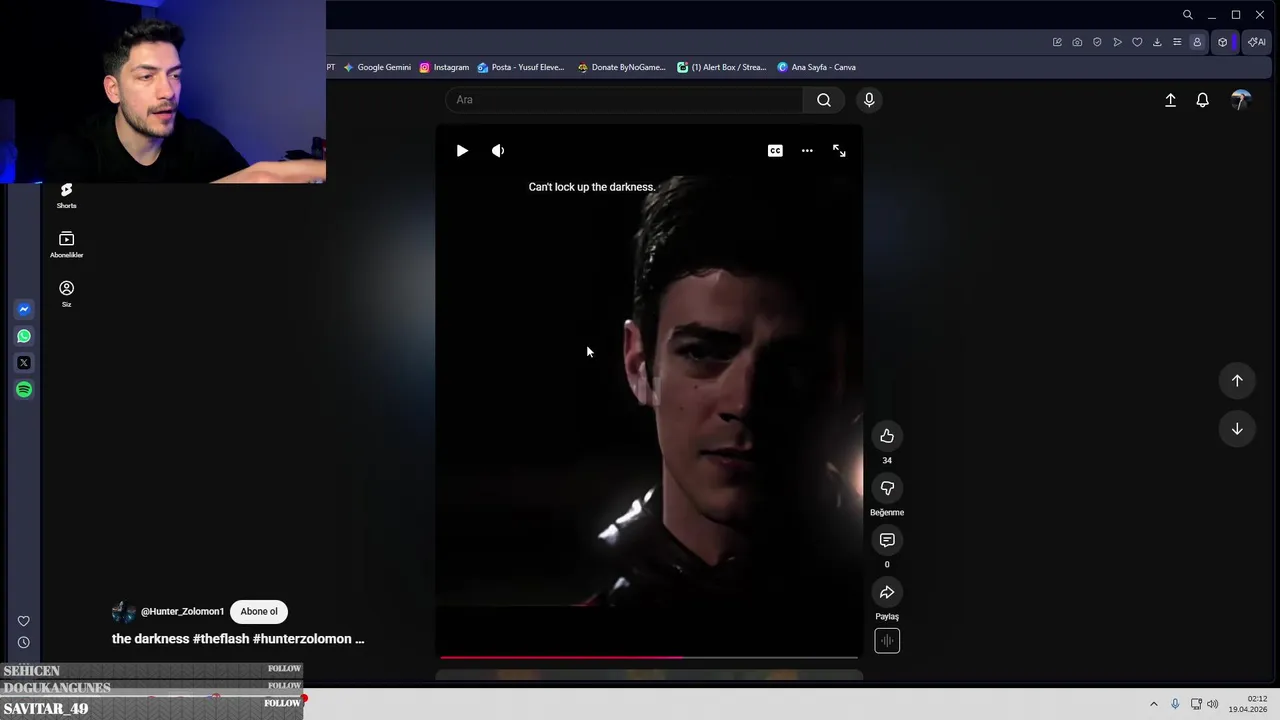The height and width of the screenshot is (720, 1280).
Task: Open the sound source waveform button
Action: point(887,641)
